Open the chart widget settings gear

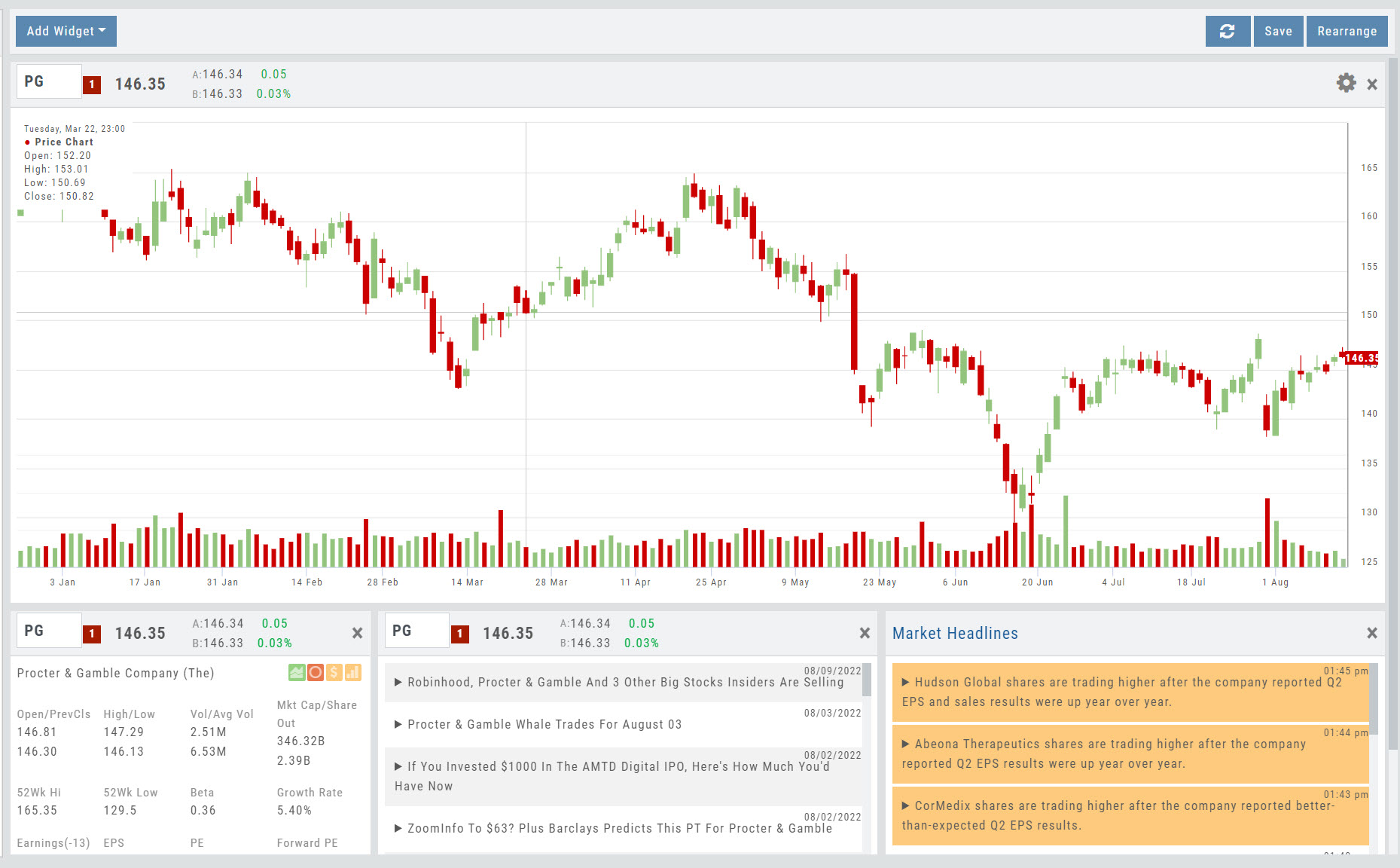pyautogui.click(x=1346, y=83)
